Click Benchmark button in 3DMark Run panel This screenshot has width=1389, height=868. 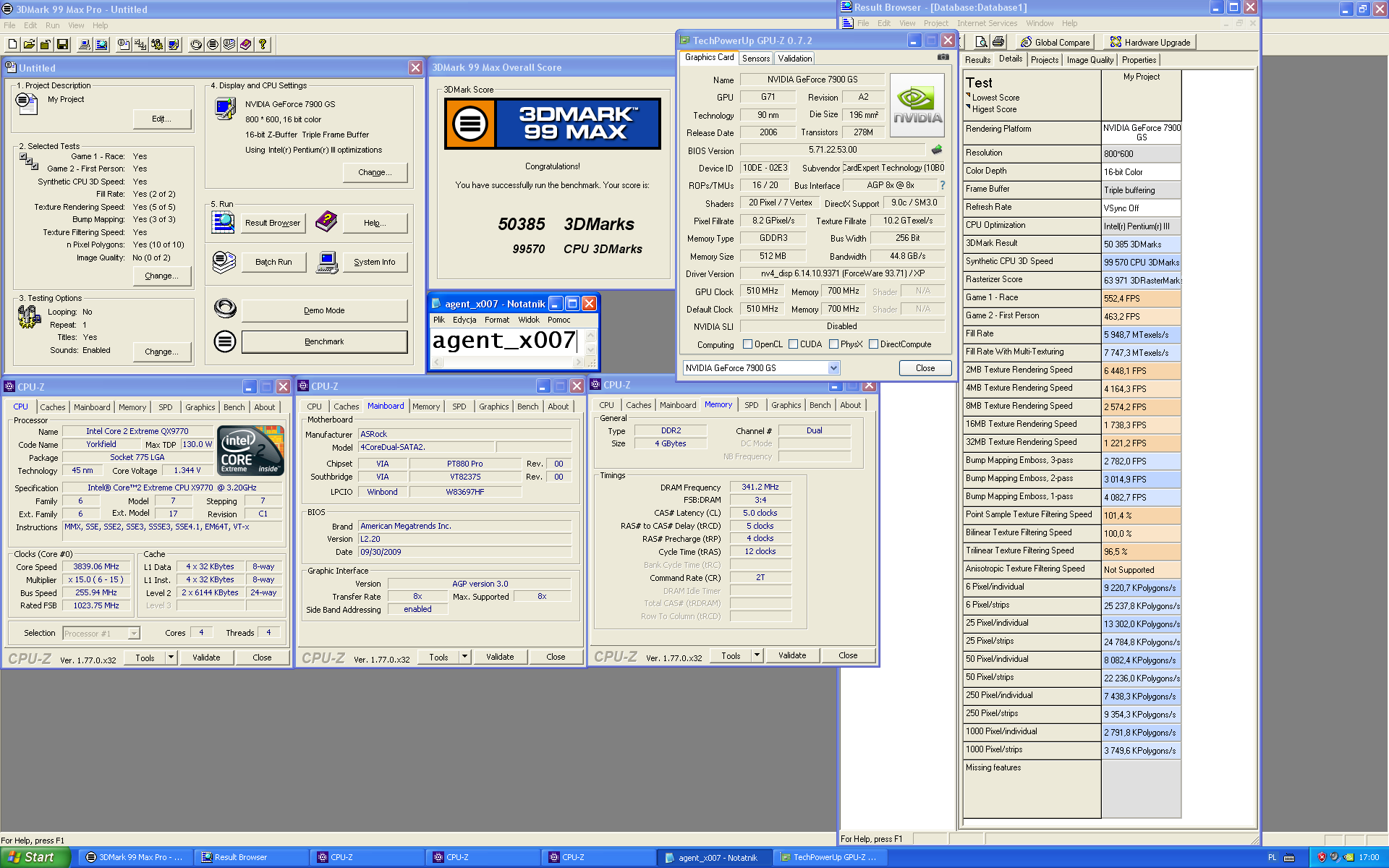click(324, 341)
